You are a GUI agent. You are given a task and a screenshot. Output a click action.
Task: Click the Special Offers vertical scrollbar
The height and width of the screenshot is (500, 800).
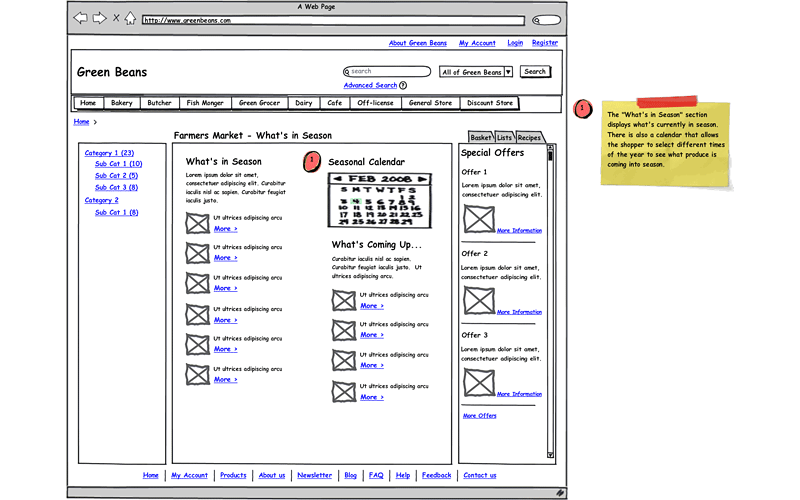[x=550, y=300]
